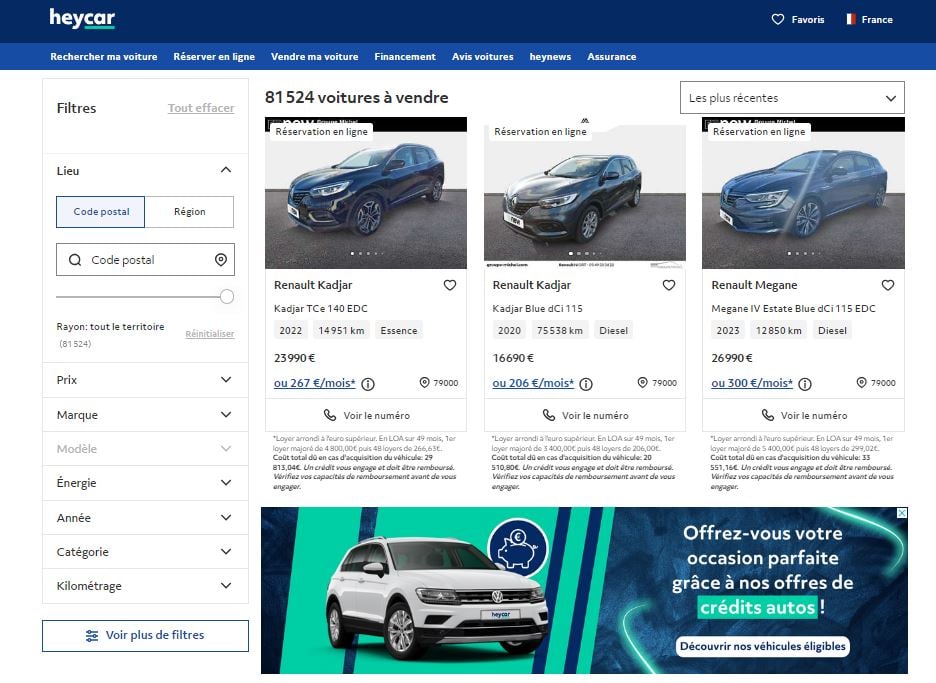Click ou 206 €/mois link
This screenshot has height=683, width=936.
click(x=533, y=383)
